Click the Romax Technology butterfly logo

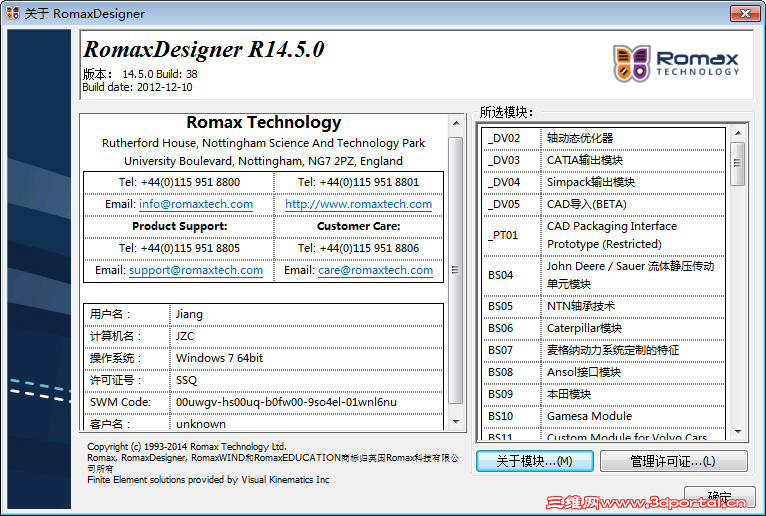pos(632,64)
